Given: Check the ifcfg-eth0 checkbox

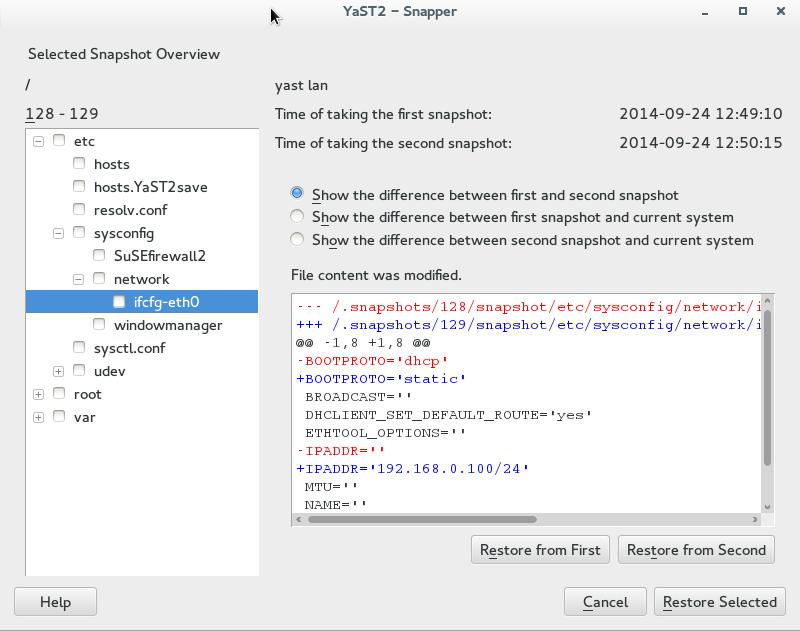Looking at the screenshot, I should click(119, 301).
